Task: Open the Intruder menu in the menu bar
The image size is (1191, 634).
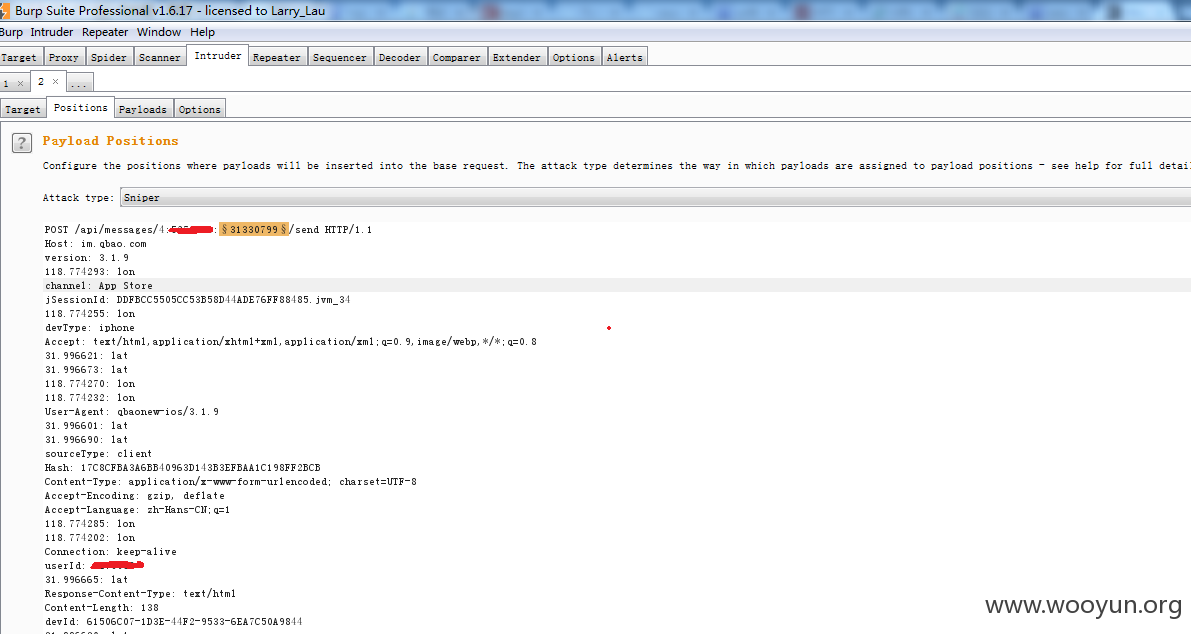Action: click(x=52, y=32)
